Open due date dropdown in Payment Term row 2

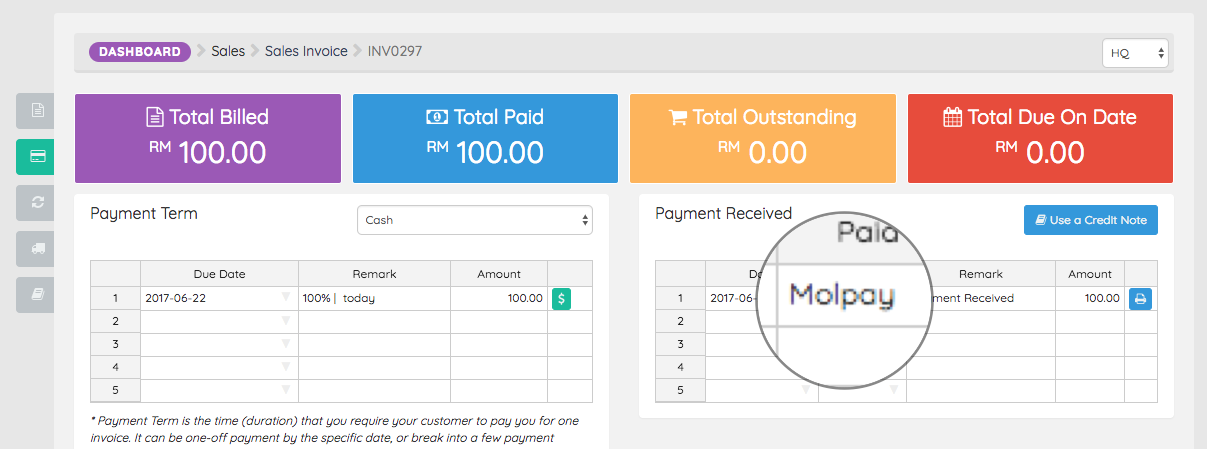point(286,321)
